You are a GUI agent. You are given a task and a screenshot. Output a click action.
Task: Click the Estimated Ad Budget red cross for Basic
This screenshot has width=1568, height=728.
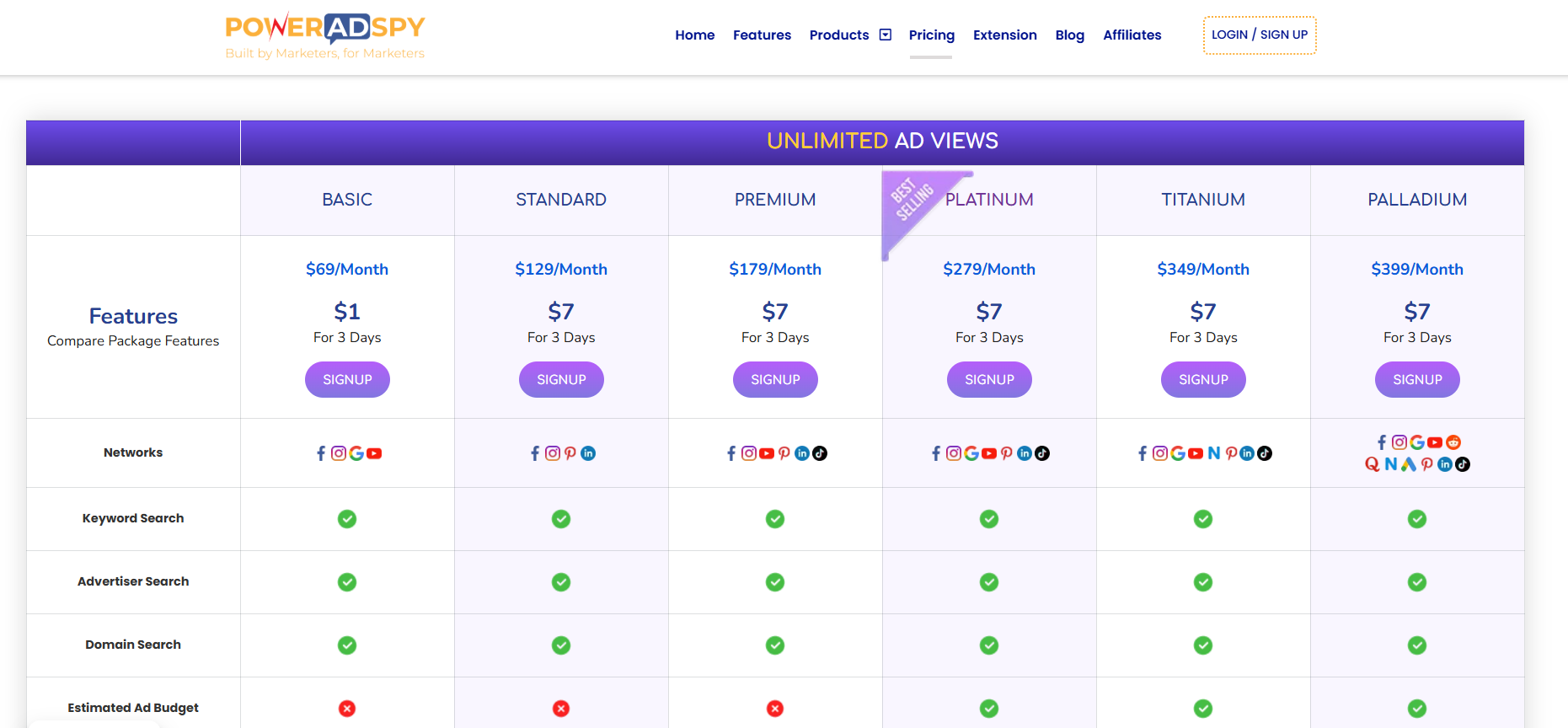(x=347, y=709)
